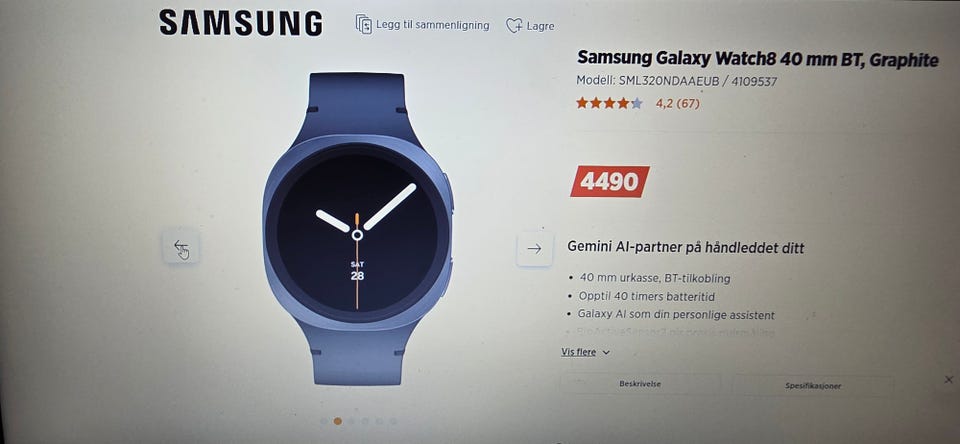Go to previous product image with left arrow
This screenshot has width=960, height=444.
[181, 247]
